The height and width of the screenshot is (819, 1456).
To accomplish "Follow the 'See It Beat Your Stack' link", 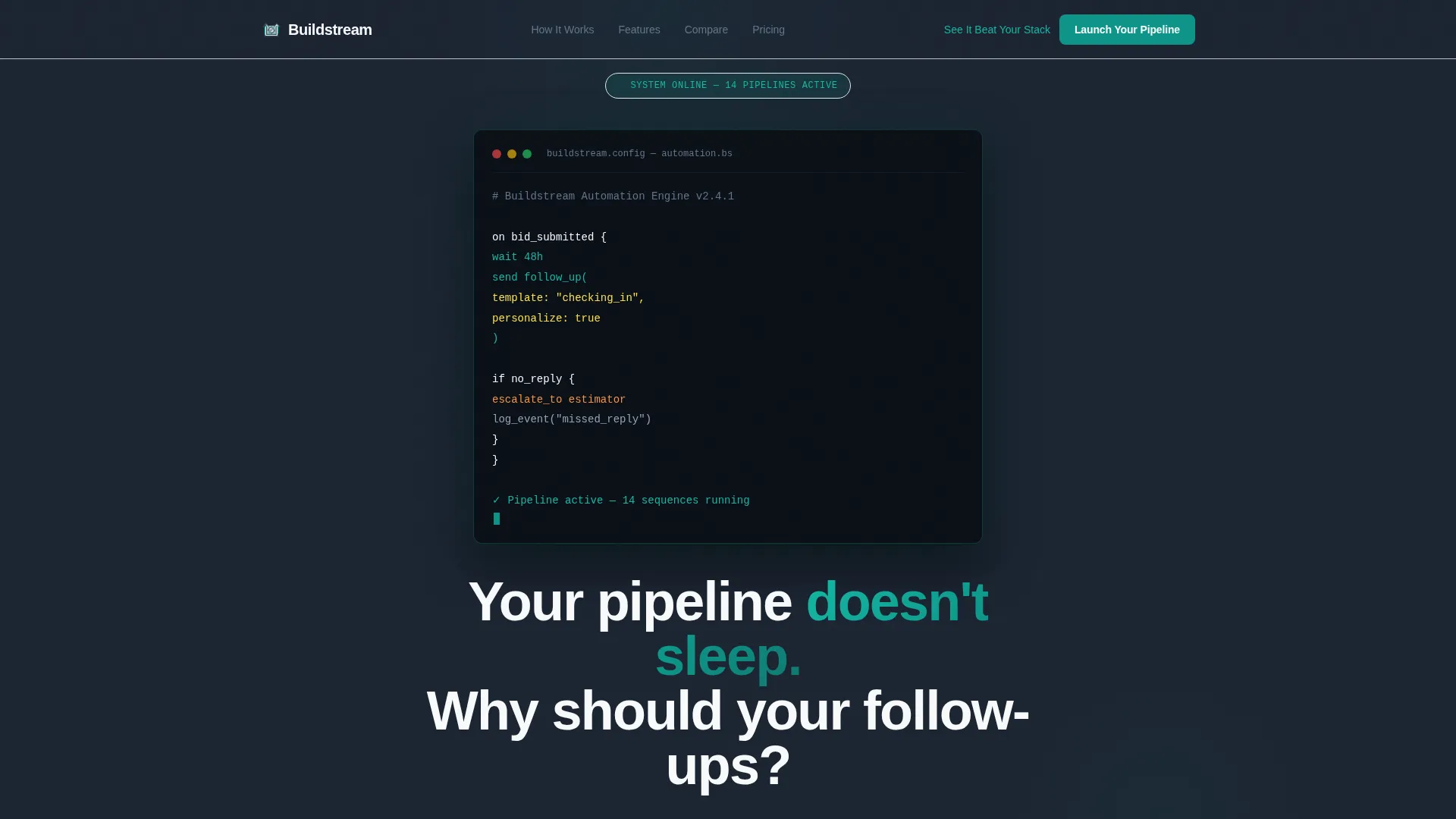I will pos(996,30).
